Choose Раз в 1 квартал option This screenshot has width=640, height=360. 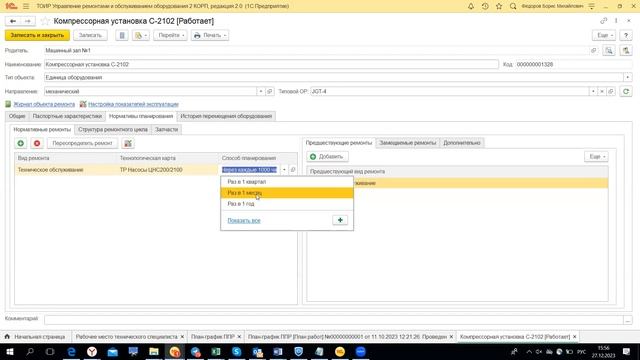[287, 182]
